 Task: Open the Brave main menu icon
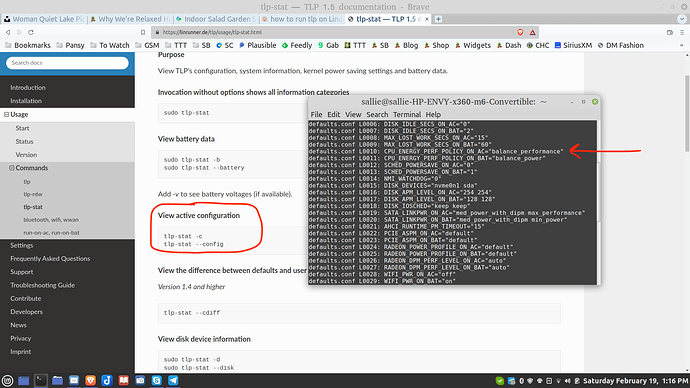tap(682, 32)
